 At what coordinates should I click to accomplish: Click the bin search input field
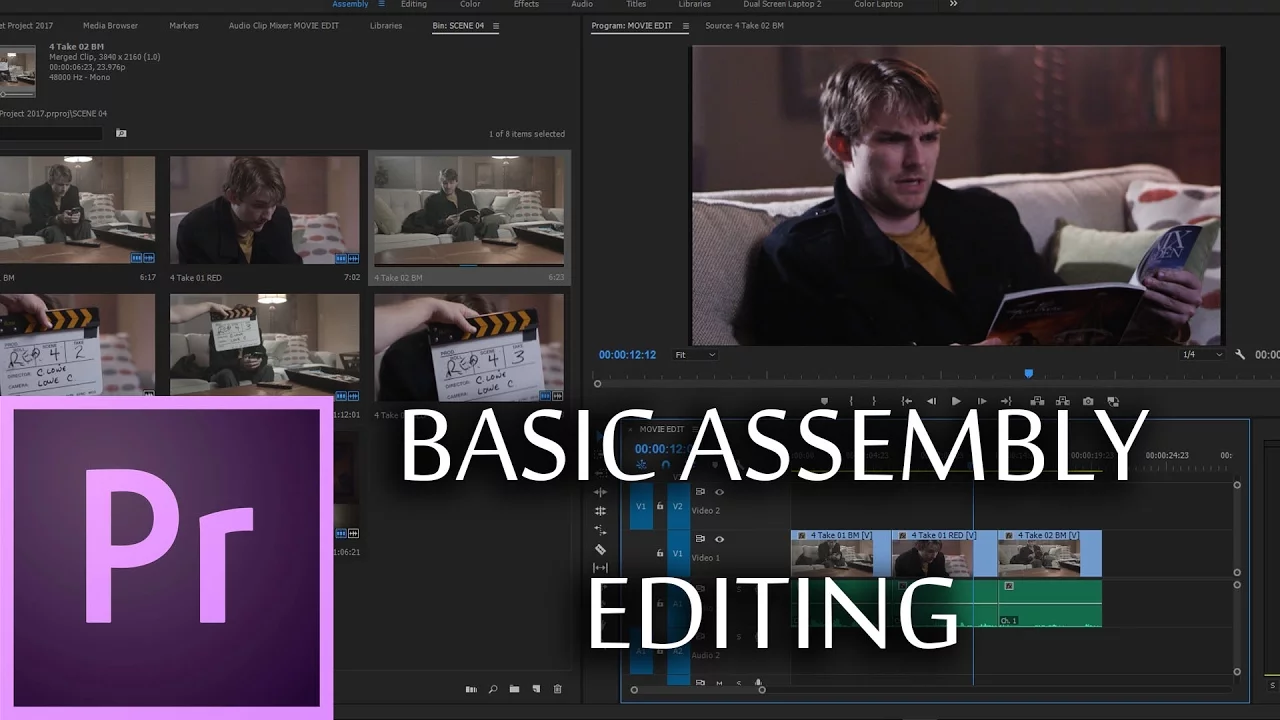coord(51,133)
